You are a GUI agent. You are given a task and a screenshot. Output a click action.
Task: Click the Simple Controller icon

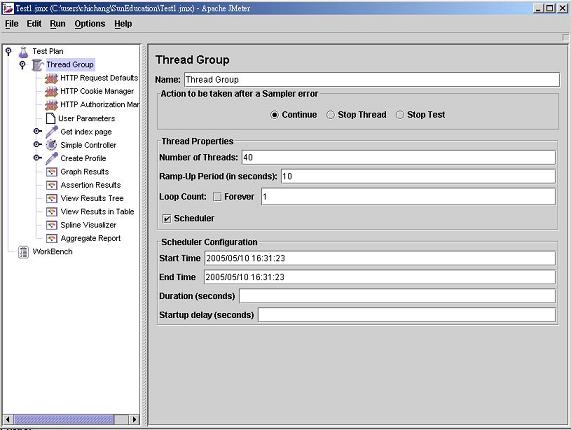tap(51, 145)
